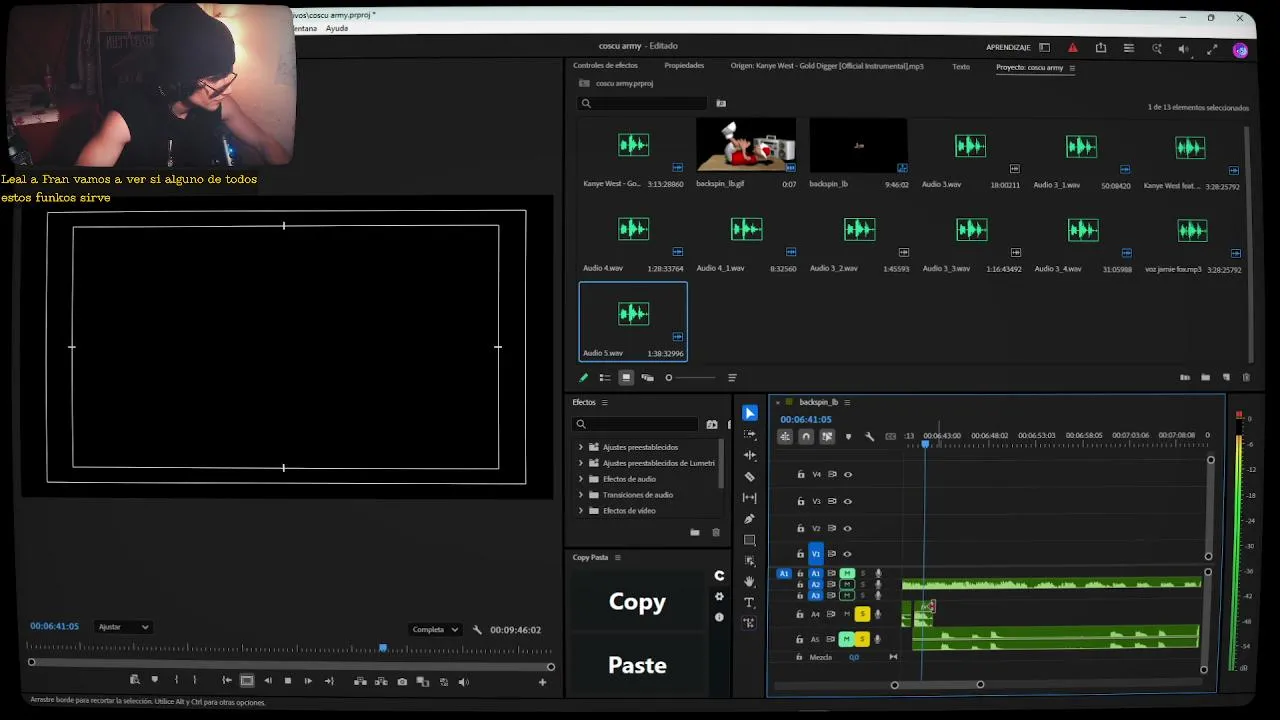Click the APRENDIZAJE workspace button
Screen dimensions: 1280x720
pos(1008,48)
